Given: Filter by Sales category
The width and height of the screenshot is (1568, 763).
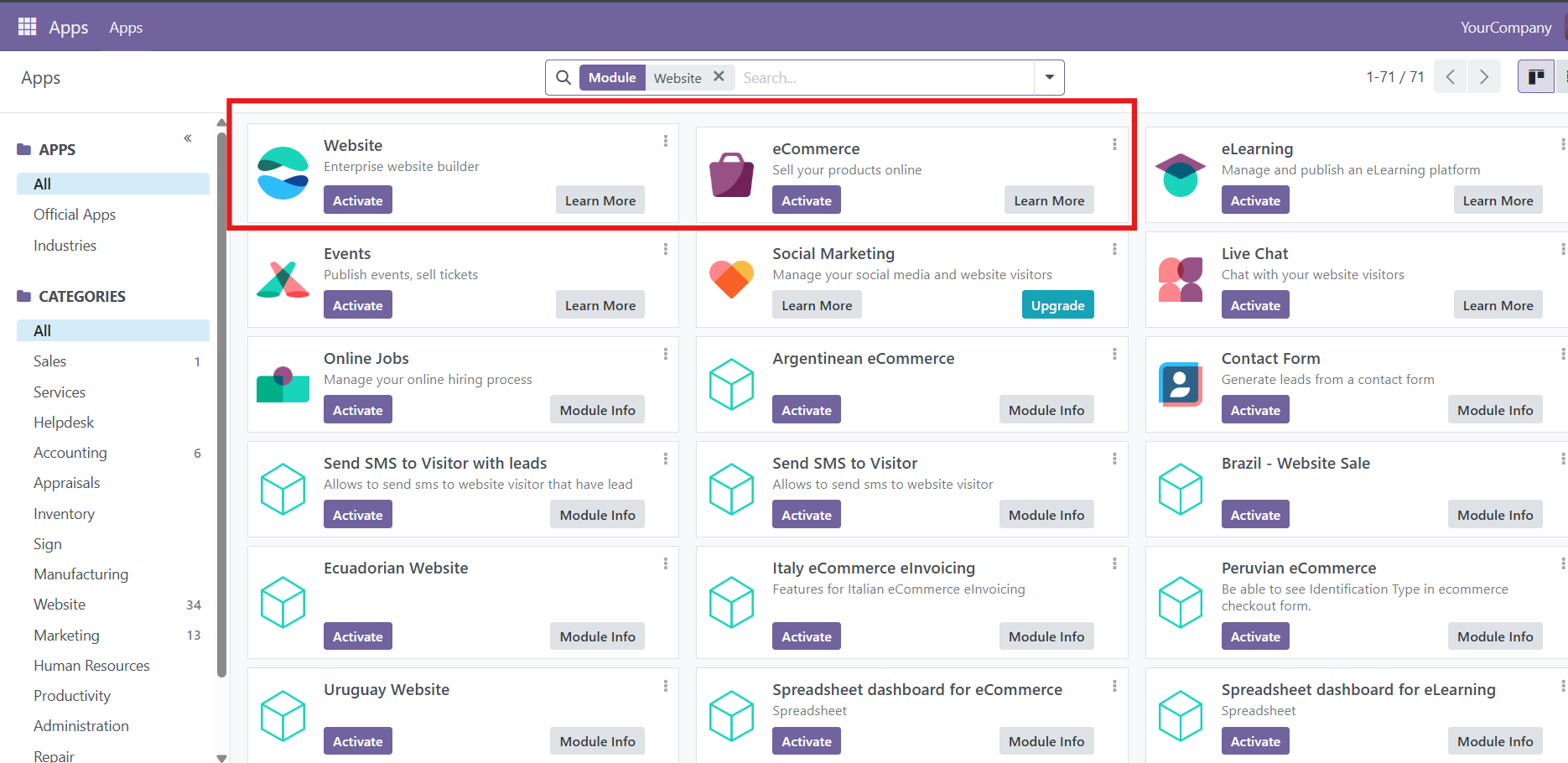Looking at the screenshot, I should (113, 361).
